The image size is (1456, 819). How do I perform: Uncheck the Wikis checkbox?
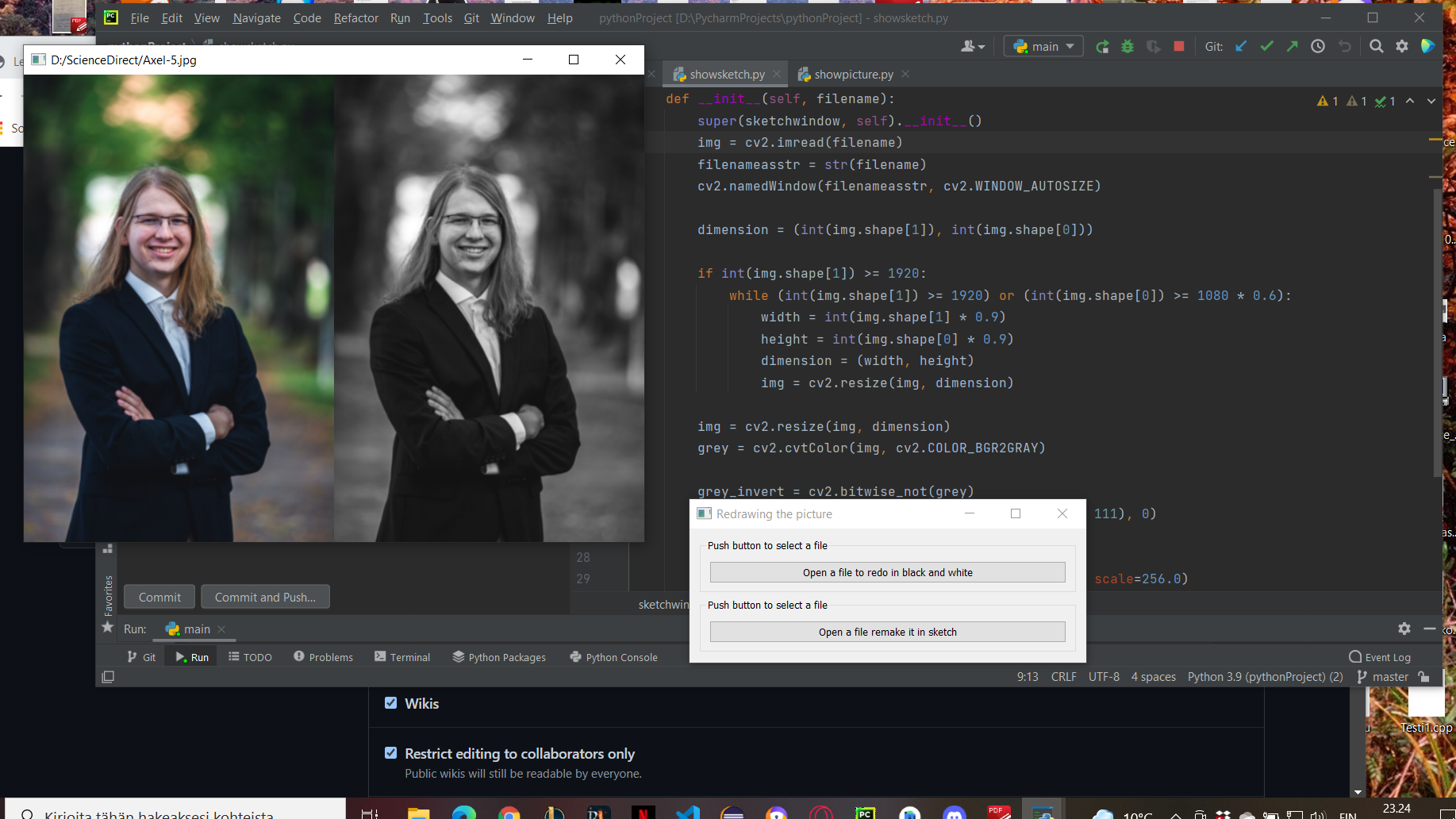point(390,702)
